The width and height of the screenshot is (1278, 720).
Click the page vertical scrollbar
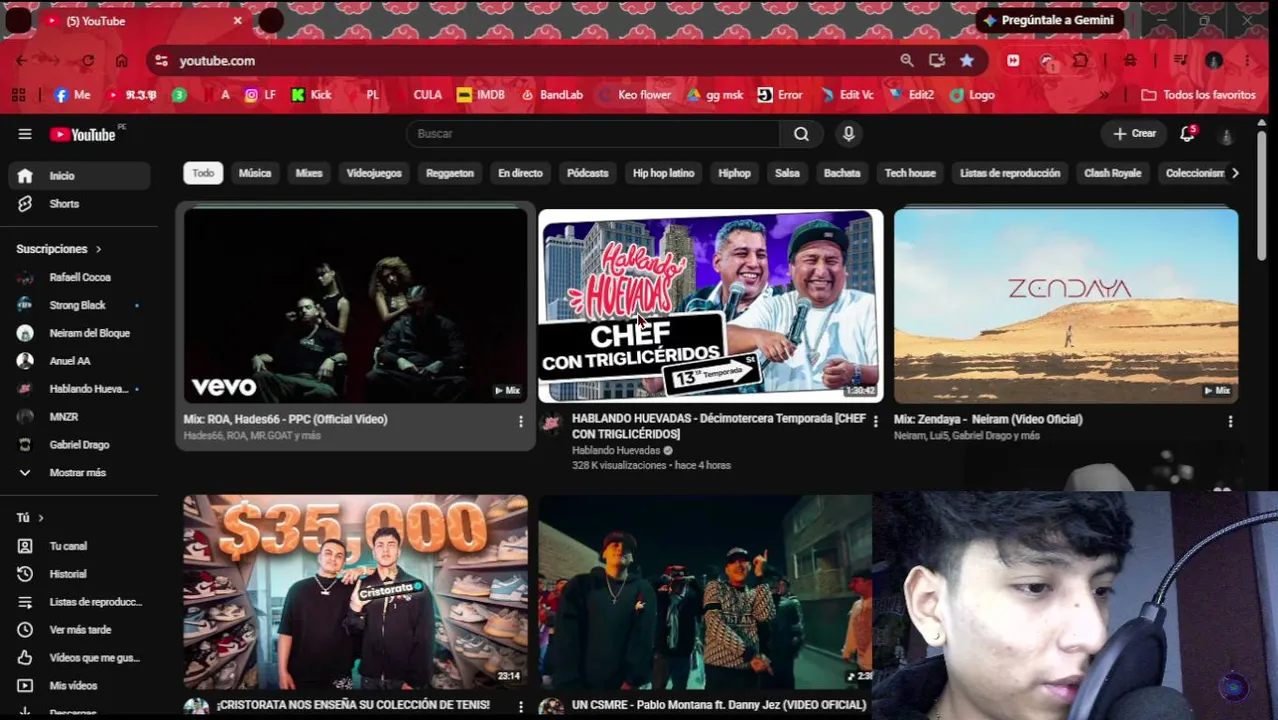coord(1262,195)
